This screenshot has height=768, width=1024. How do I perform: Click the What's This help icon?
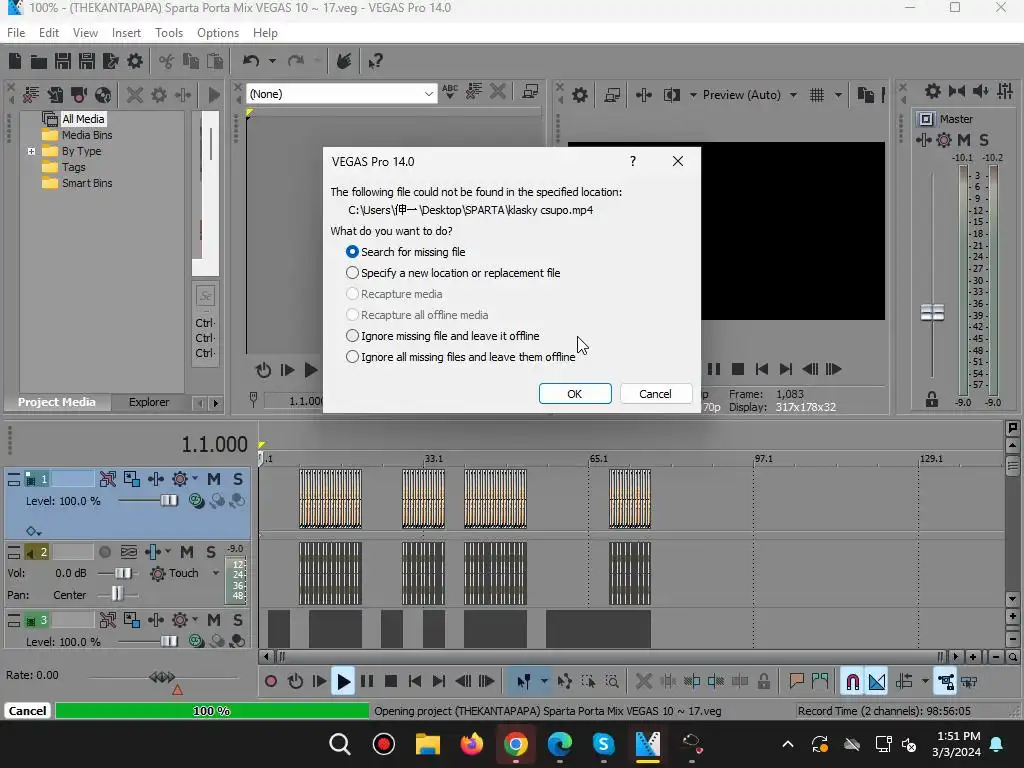pyautogui.click(x=376, y=61)
